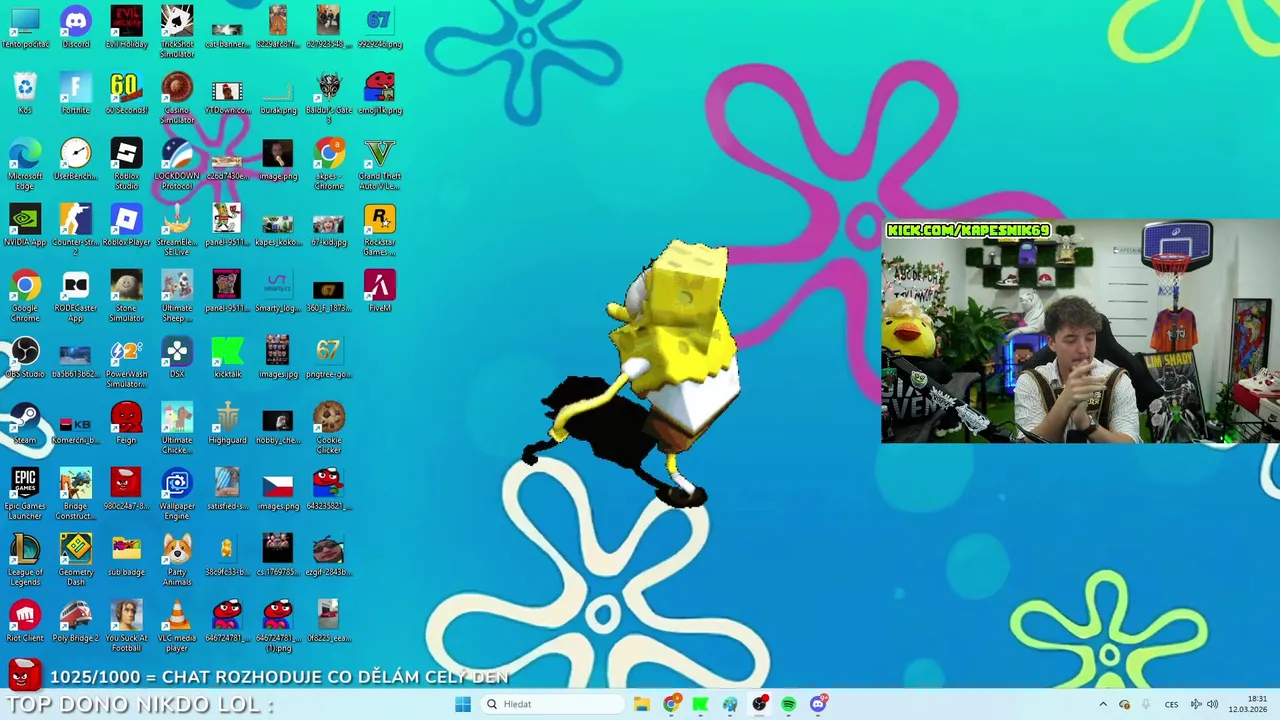Open the Koš recycle bin
Screen dimensions: 1280x720
click(x=25, y=93)
